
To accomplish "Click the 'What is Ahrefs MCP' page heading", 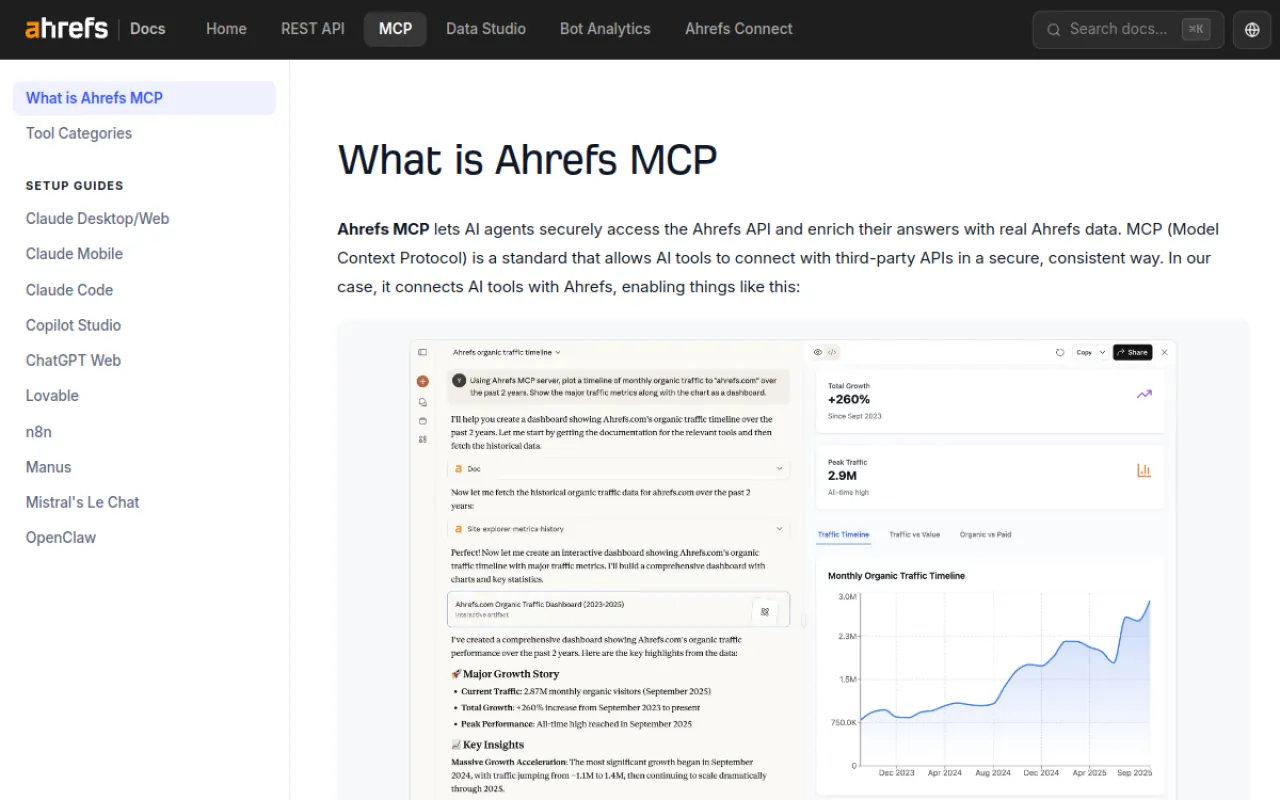I will click(x=528, y=160).
